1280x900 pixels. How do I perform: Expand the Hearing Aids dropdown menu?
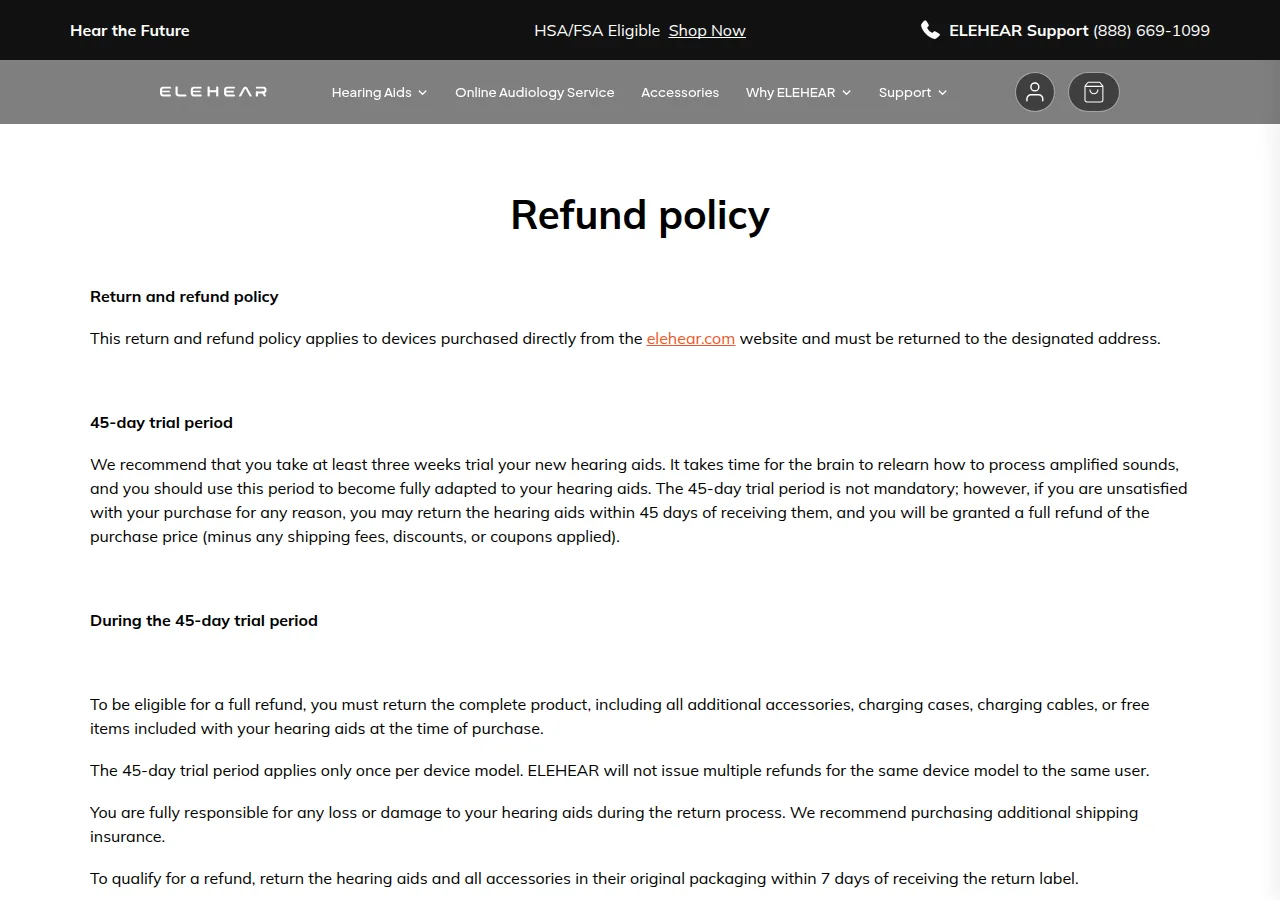[x=379, y=92]
